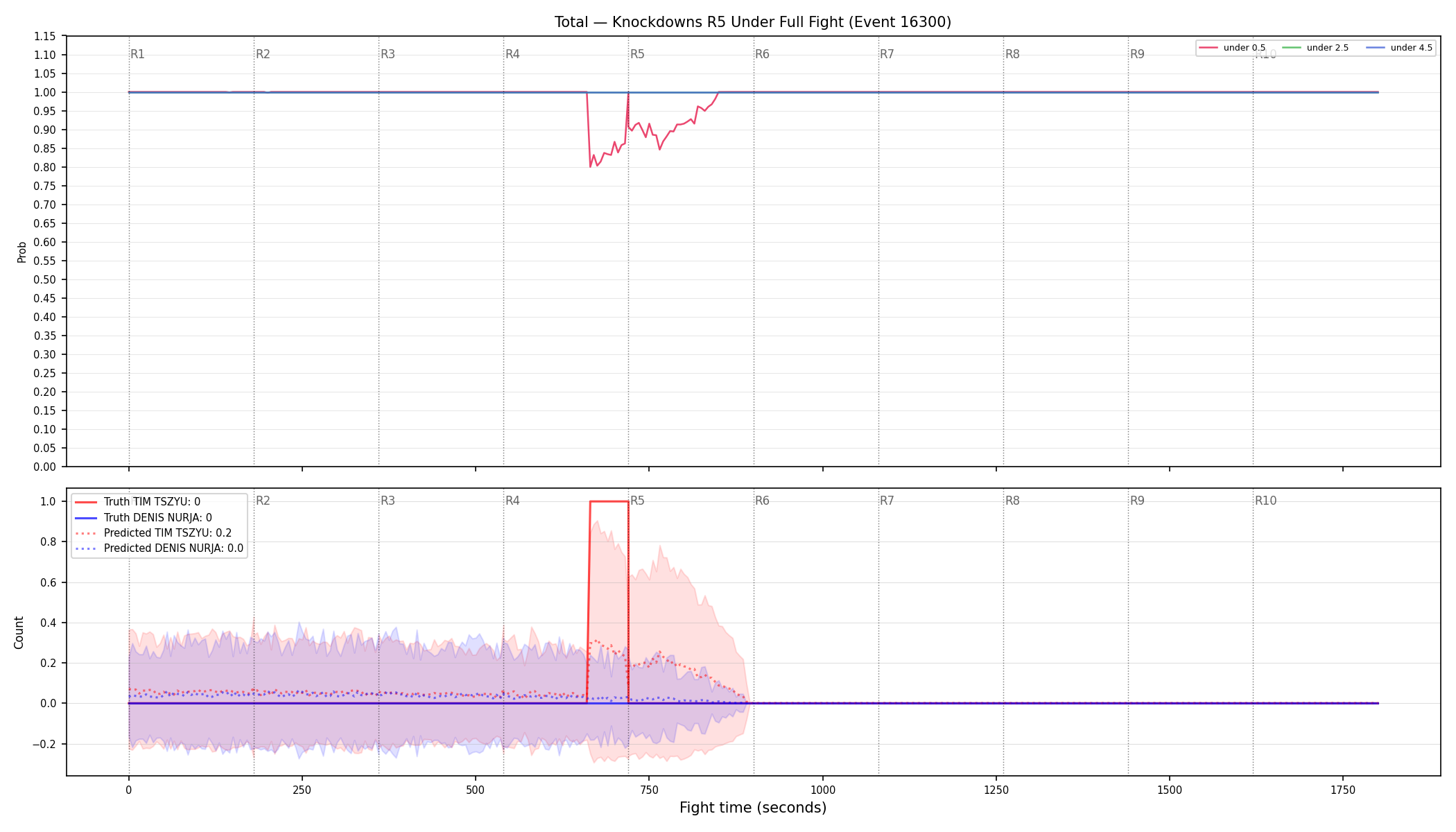Click the 1.00 tick on the Prob axis

(45, 93)
